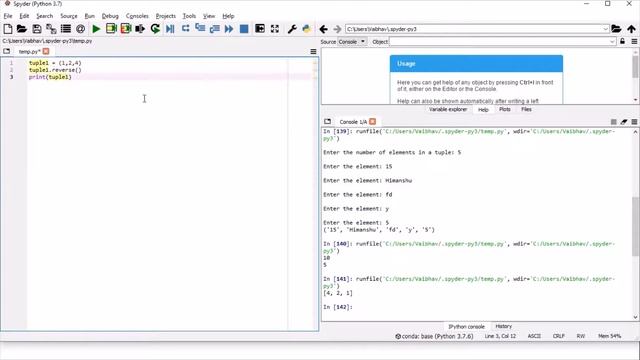Image resolution: width=640 pixels, height=360 pixels.
Task: Click the In [142] console prompt
Action: pyautogui.click(x=338, y=307)
